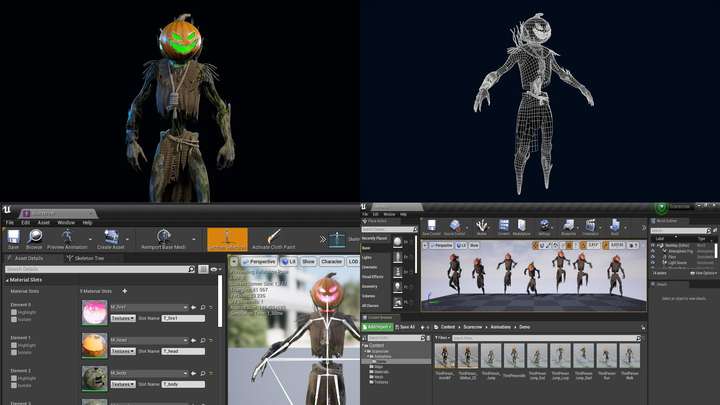Enable Highlight checkbox for Element 1
Image resolution: width=720 pixels, height=405 pixels.
tap(14, 345)
